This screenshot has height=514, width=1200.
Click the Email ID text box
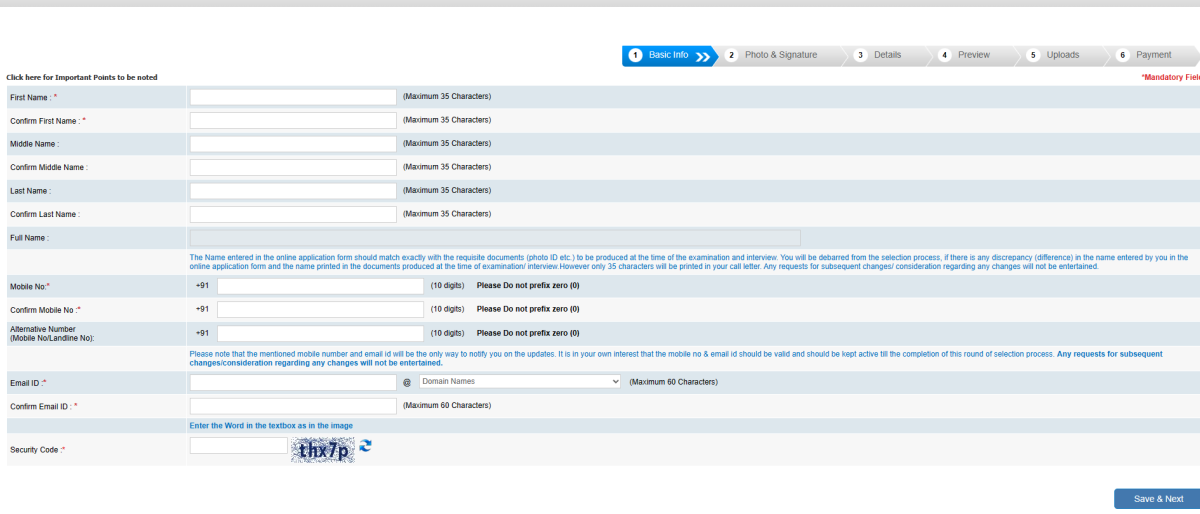click(293, 382)
